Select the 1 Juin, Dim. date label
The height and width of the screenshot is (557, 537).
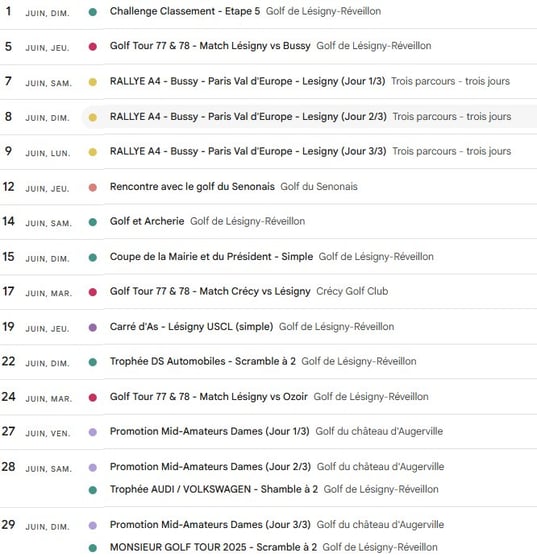pos(37,12)
